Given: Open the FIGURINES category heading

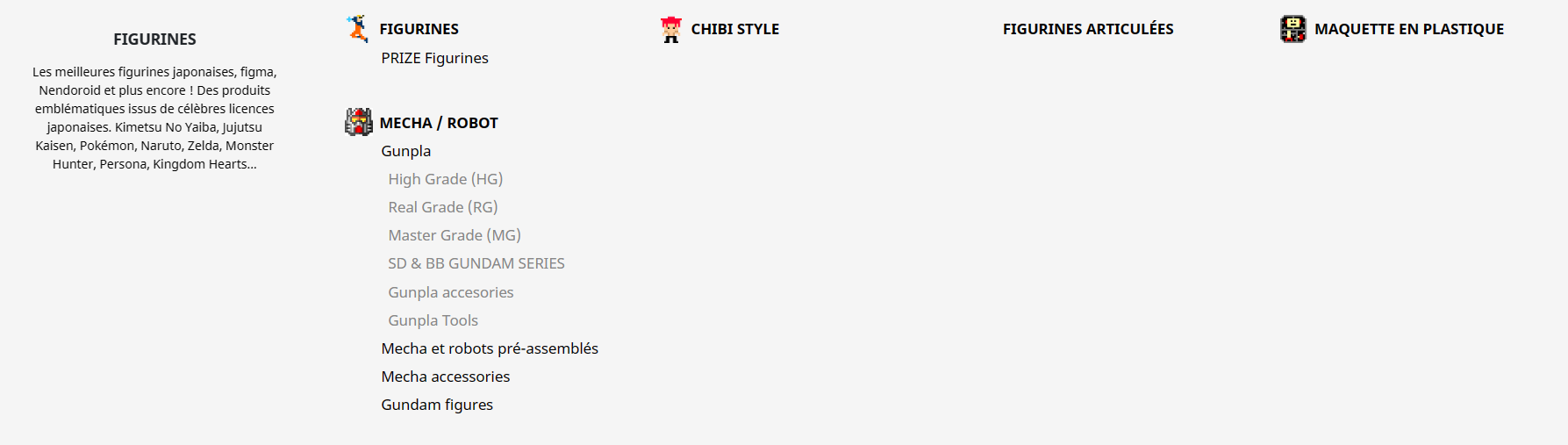Looking at the screenshot, I should click(x=419, y=29).
